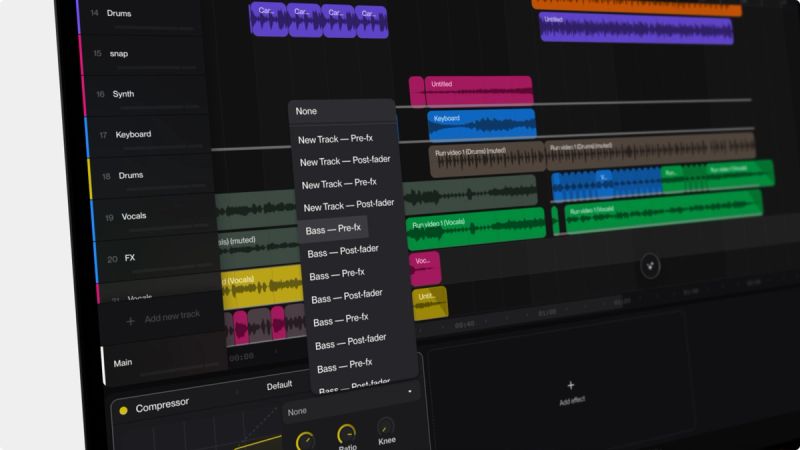Select the Keyboard track header

pos(148,135)
